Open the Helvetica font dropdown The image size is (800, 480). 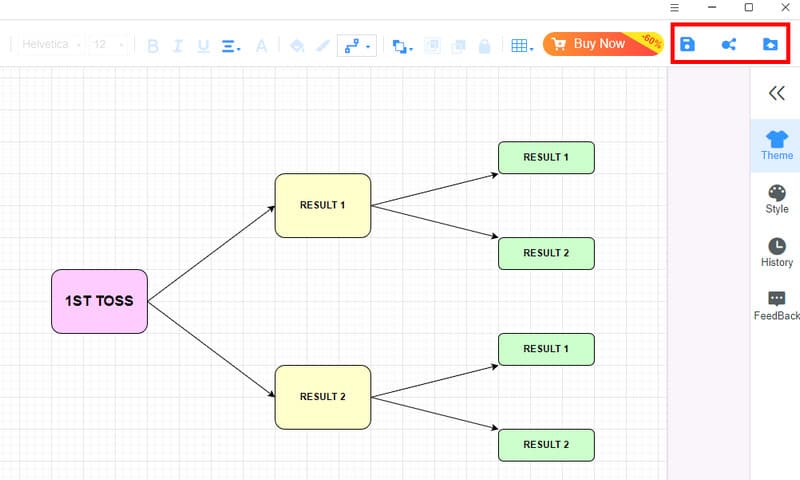pos(51,44)
